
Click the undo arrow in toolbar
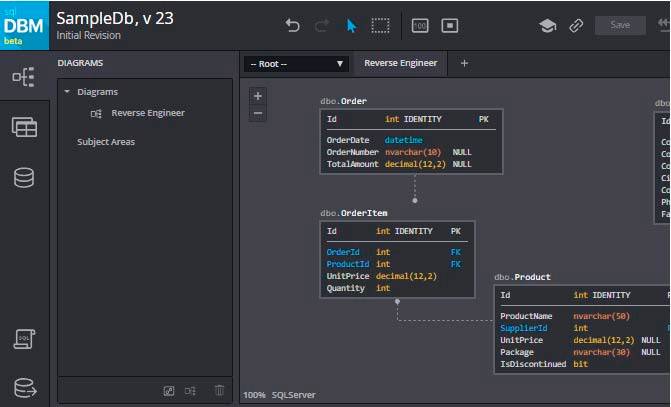292,26
